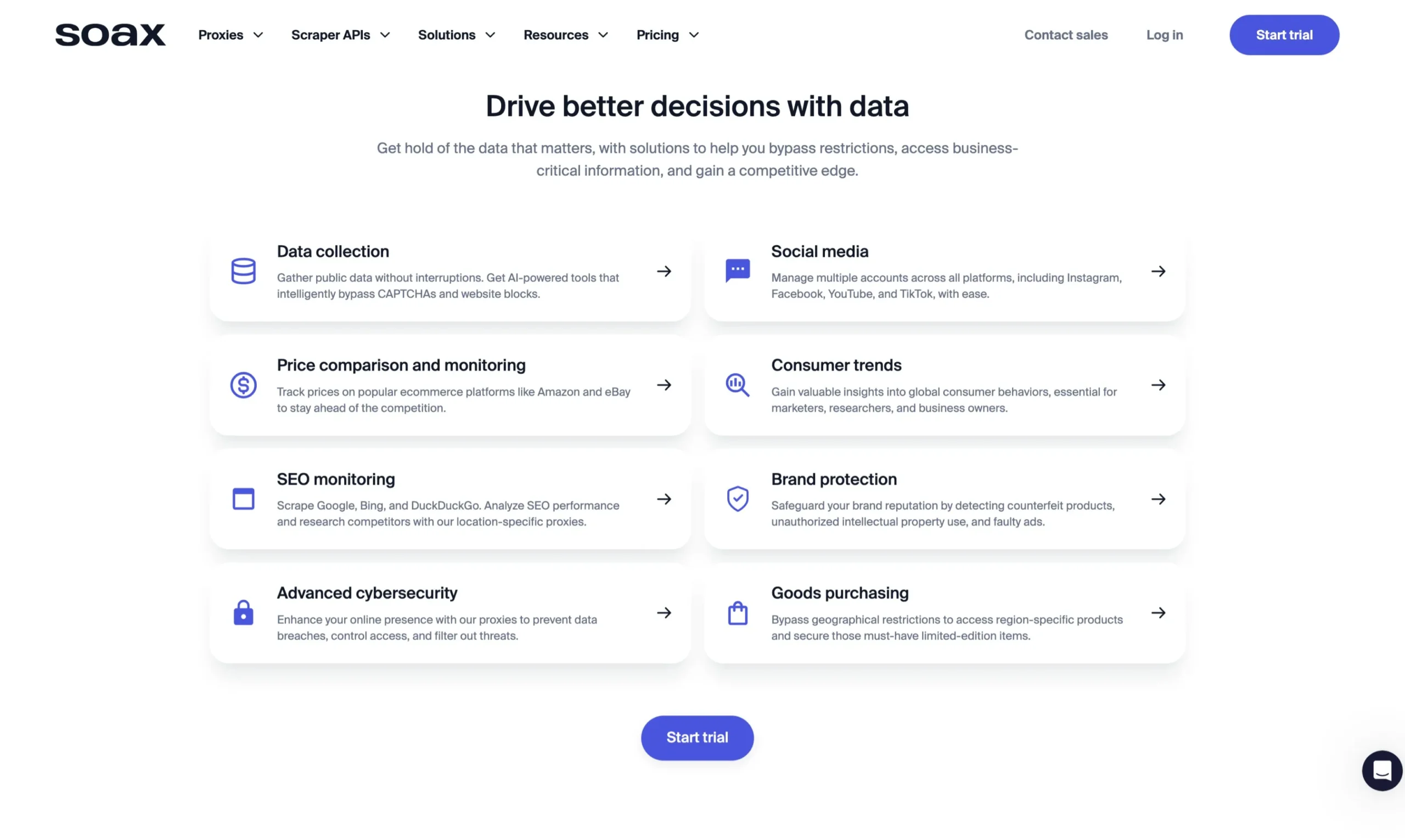Open the chat support widget
The height and width of the screenshot is (840, 1405).
coord(1381,770)
